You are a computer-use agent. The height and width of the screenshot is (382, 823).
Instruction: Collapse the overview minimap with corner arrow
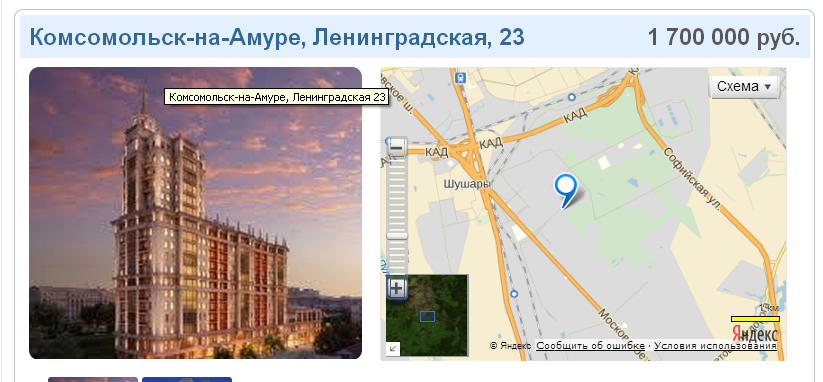tap(392, 349)
